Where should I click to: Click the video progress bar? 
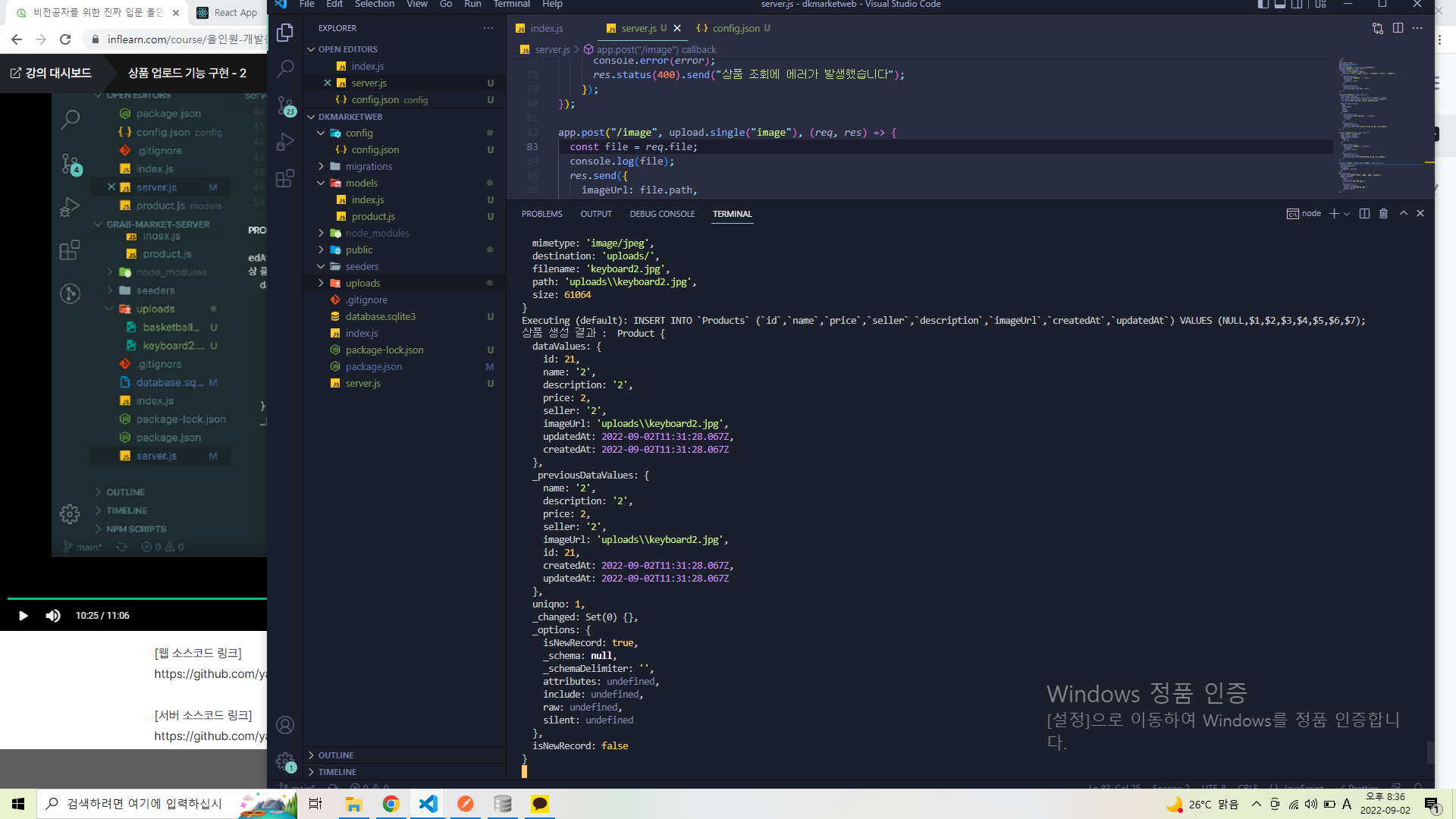tap(136, 598)
